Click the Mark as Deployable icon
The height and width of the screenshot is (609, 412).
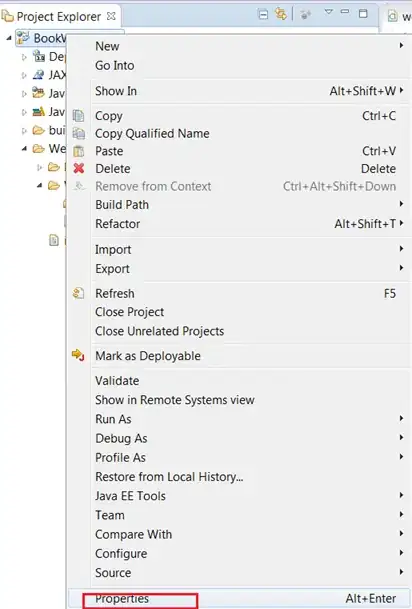coord(78,355)
